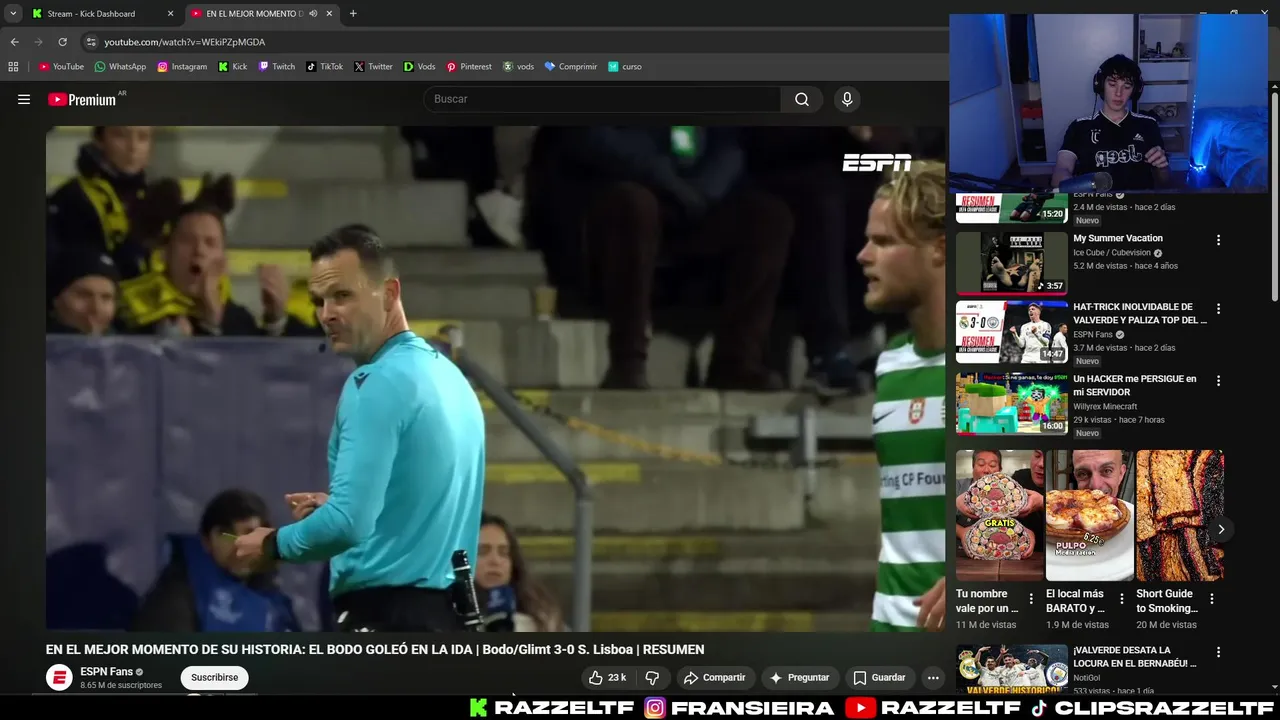Open options for HAT-TRICK INOLVIDABLE video

coord(1218,309)
